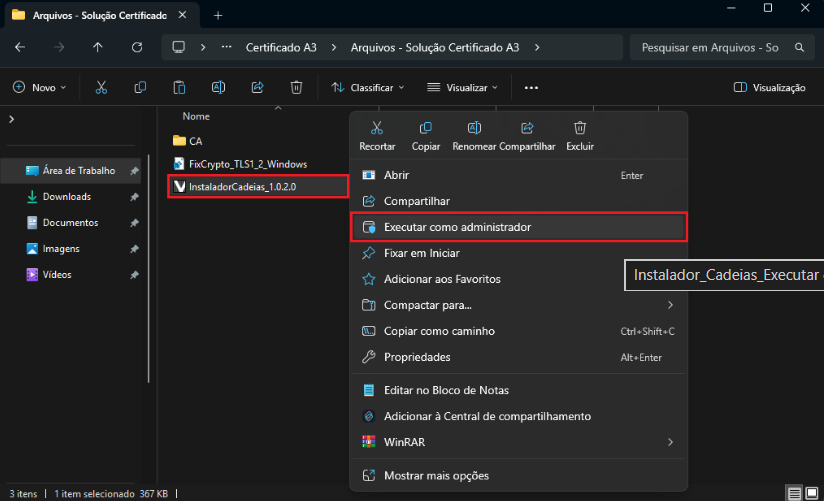Image resolution: width=824 pixels, height=501 pixels.
Task: Choose Propriedades from the context menu
Action: tap(417, 357)
